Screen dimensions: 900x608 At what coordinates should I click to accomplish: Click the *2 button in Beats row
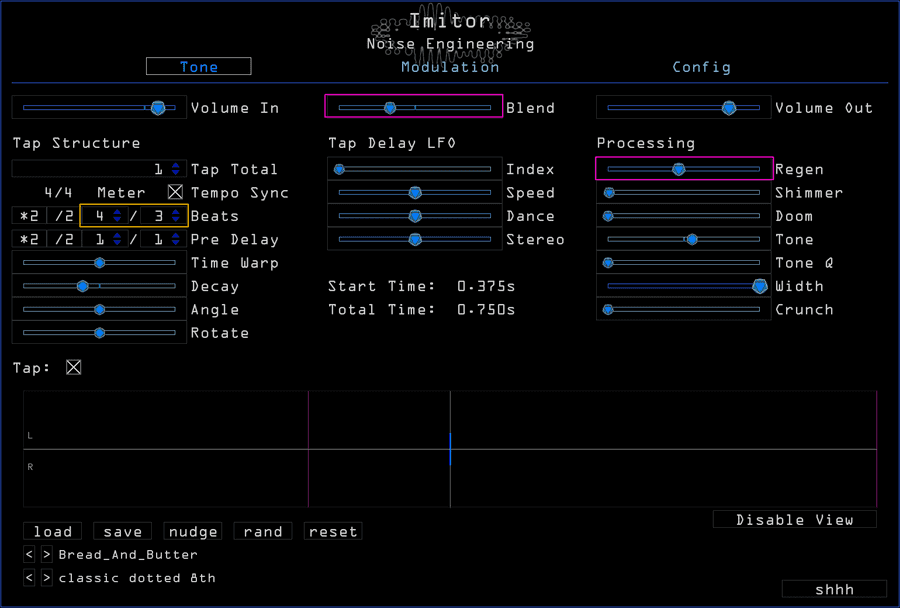coord(29,216)
